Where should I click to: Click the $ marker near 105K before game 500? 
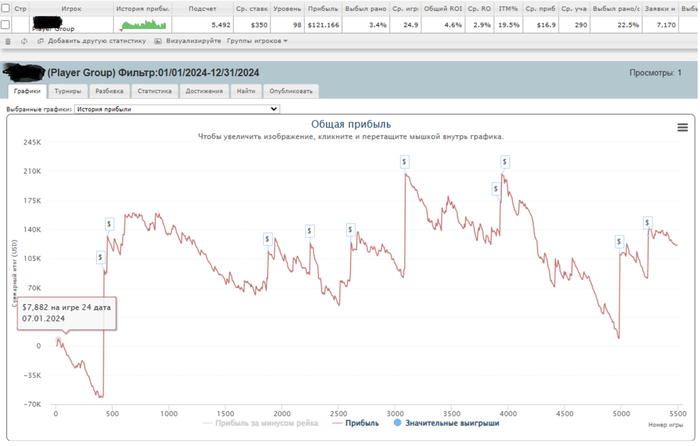(100, 258)
